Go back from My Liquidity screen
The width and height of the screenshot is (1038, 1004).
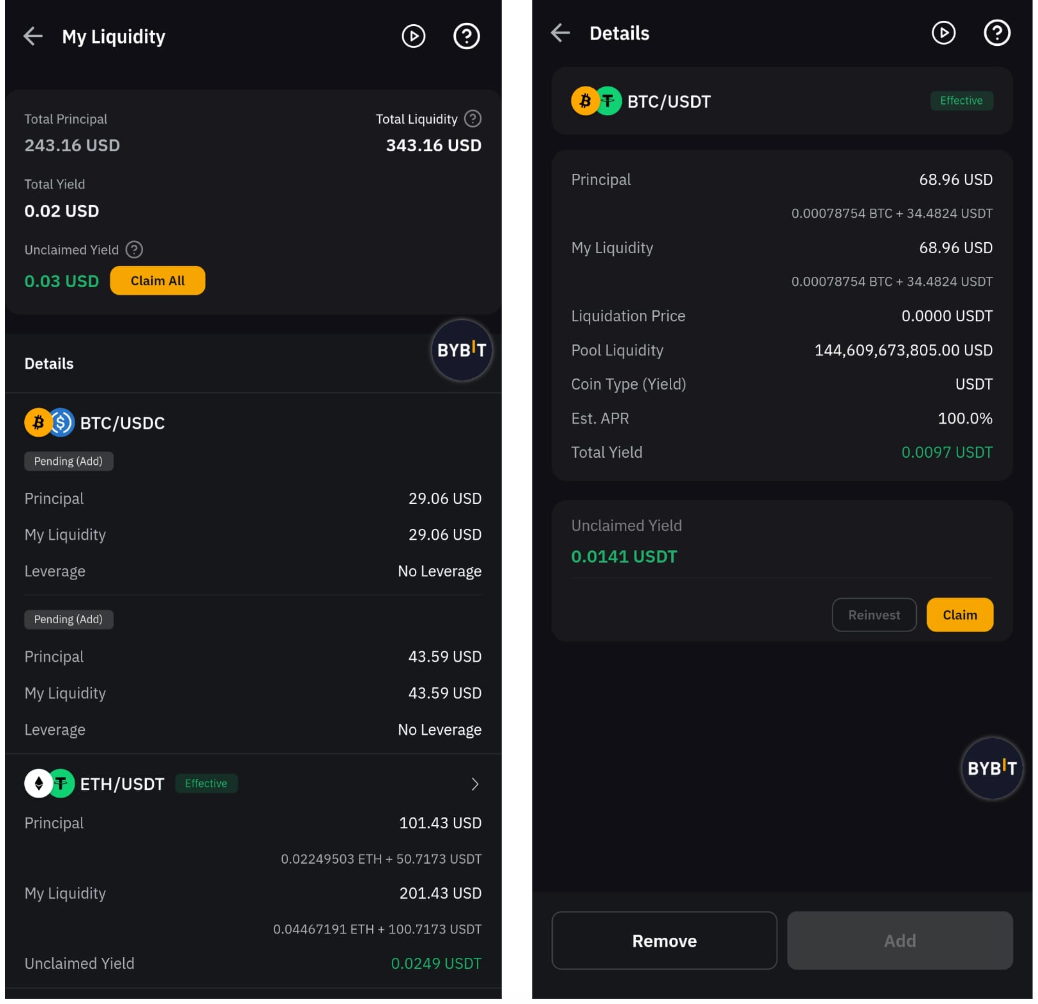tap(32, 36)
